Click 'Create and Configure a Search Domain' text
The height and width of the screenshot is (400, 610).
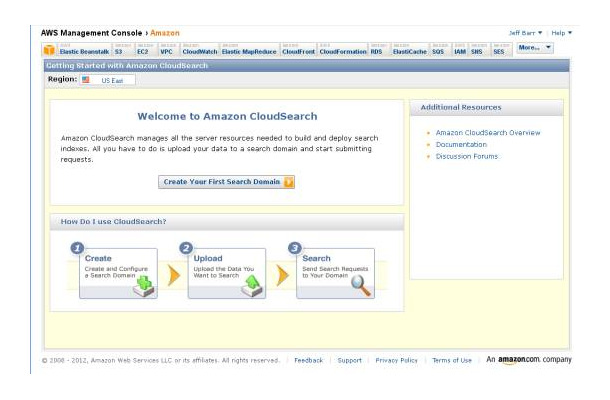(x=116, y=272)
